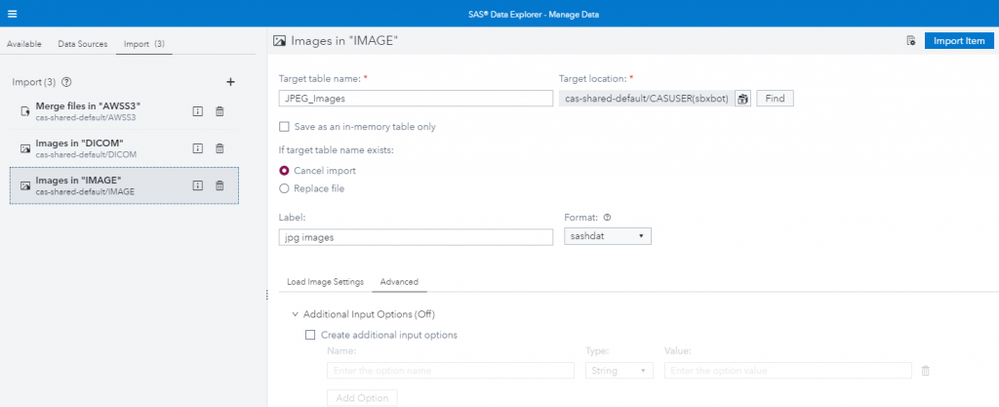The height and width of the screenshot is (407, 999).
Task: Click the icon left of Import Item
Action: 910,41
